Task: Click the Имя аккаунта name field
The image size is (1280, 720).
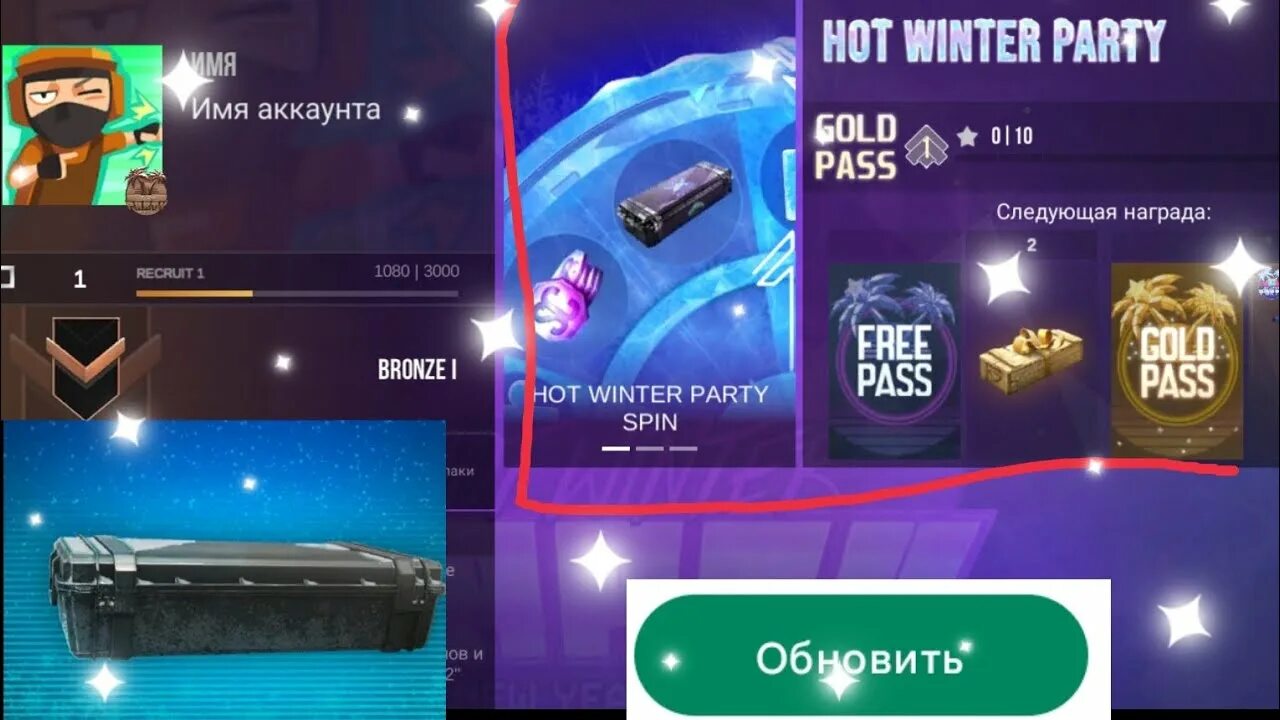Action: [x=285, y=109]
